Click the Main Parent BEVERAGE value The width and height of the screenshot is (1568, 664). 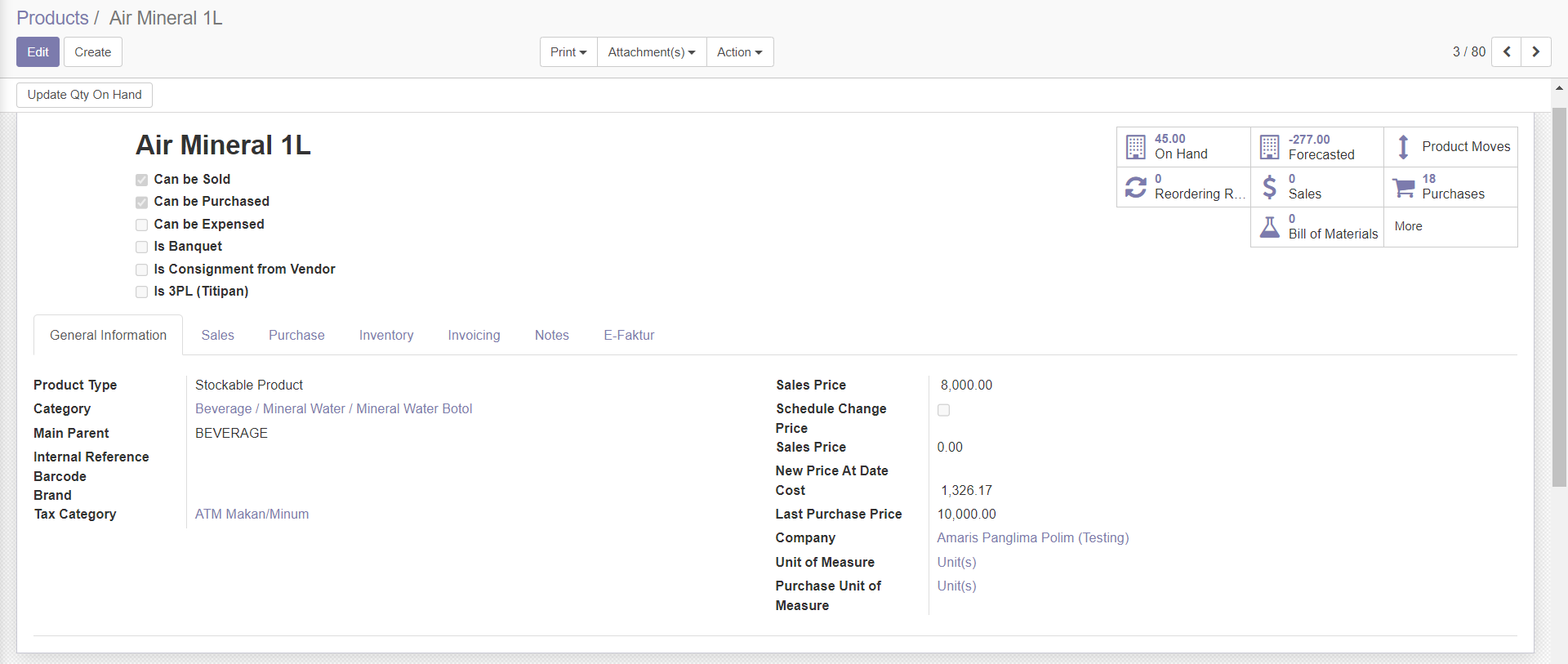pyautogui.click(x=231, y=433)
